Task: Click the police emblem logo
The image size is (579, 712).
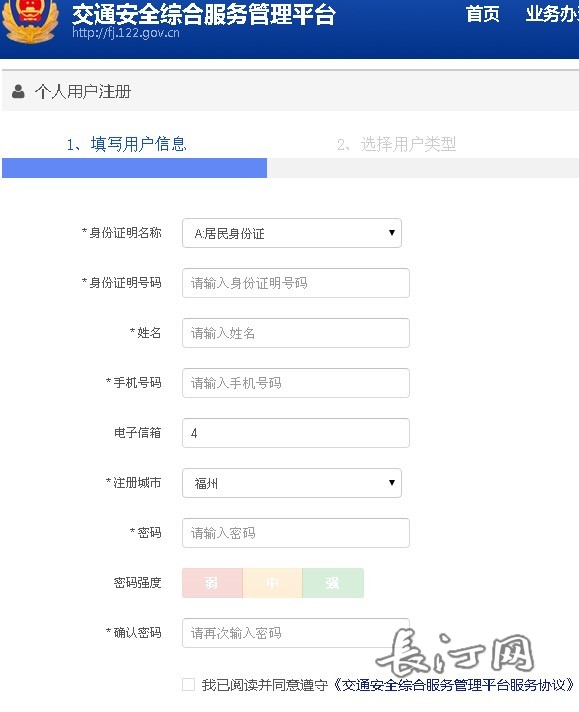Action: (30, 20)
